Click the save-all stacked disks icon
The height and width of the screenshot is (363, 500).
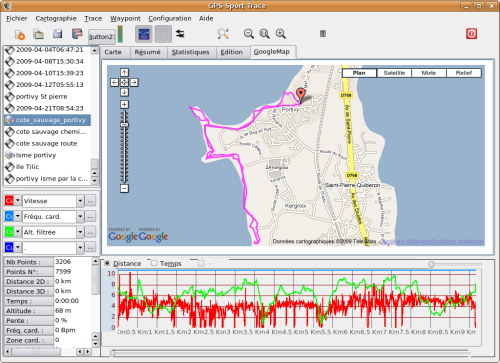click(77, 34)
